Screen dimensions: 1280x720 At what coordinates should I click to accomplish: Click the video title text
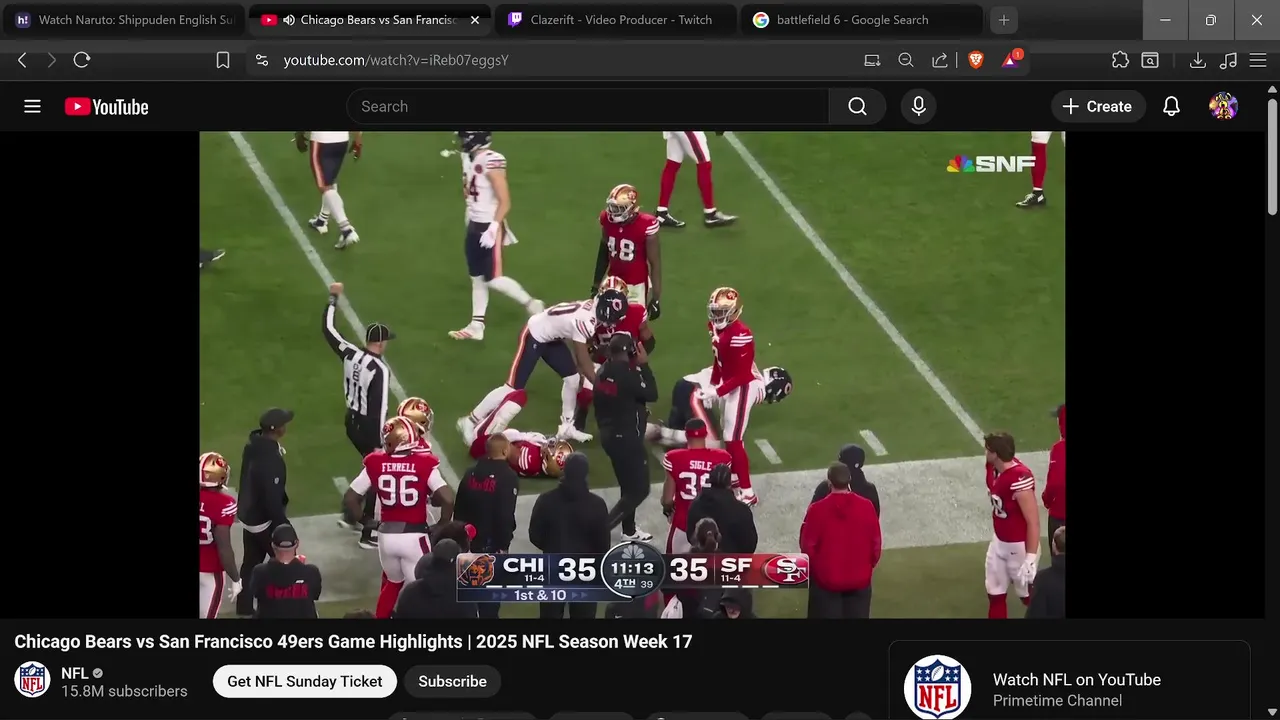pyautogui.click(x=353, y=641)
